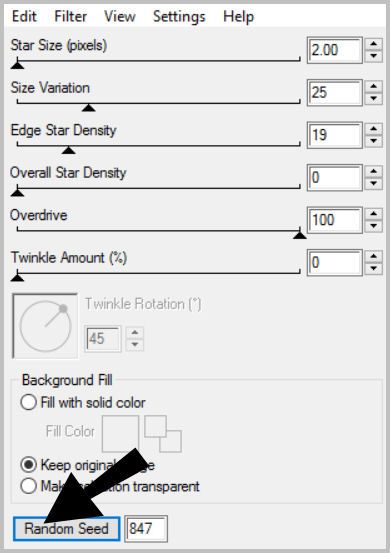This screenshot has width=390, height=553.
Task: Increase Edge Star Density spinner up
Action: pyautogui.click(x=374, y=129)
